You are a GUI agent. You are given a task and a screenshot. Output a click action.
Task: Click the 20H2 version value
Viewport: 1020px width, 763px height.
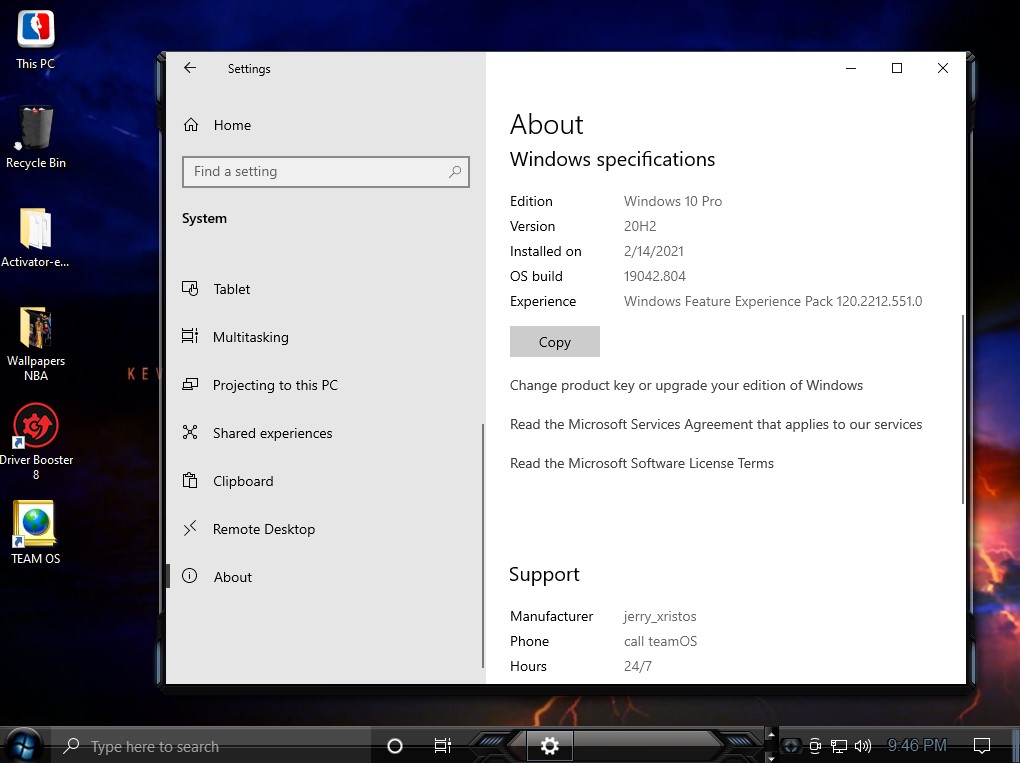(x=640, y=226)
